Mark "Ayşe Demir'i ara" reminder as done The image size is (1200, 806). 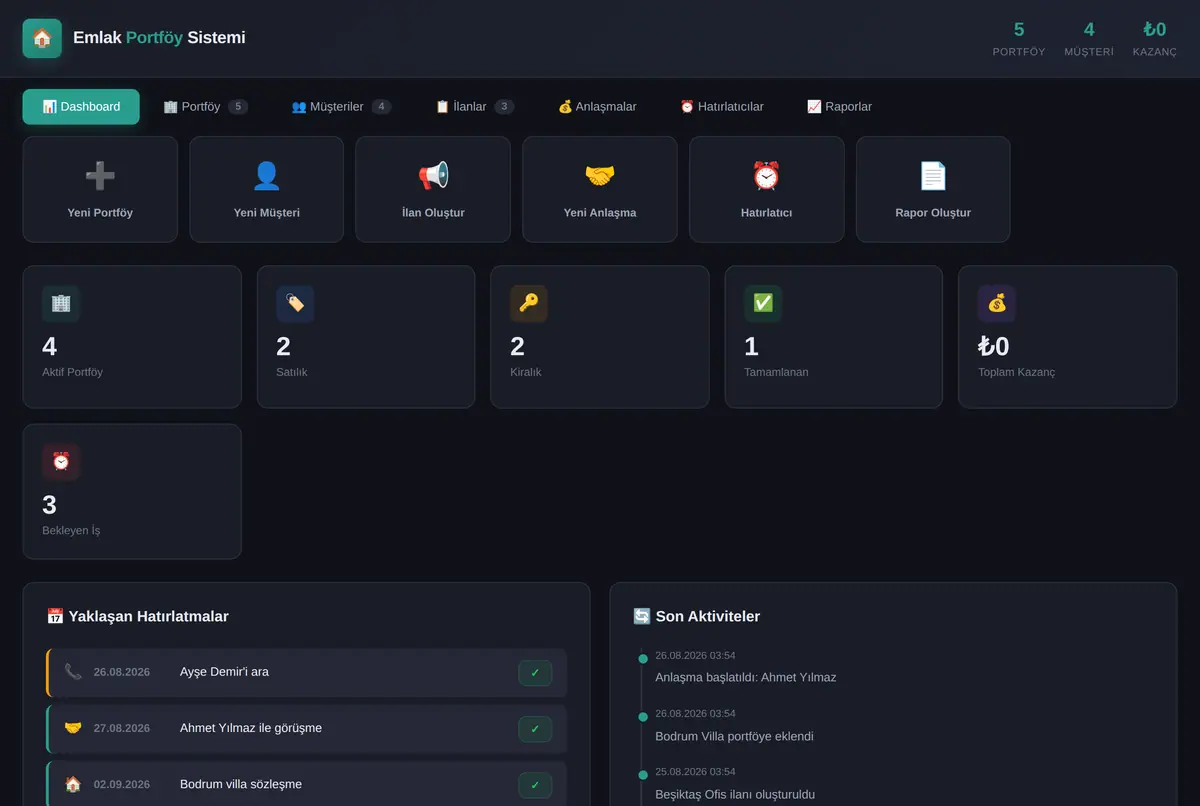535,673
